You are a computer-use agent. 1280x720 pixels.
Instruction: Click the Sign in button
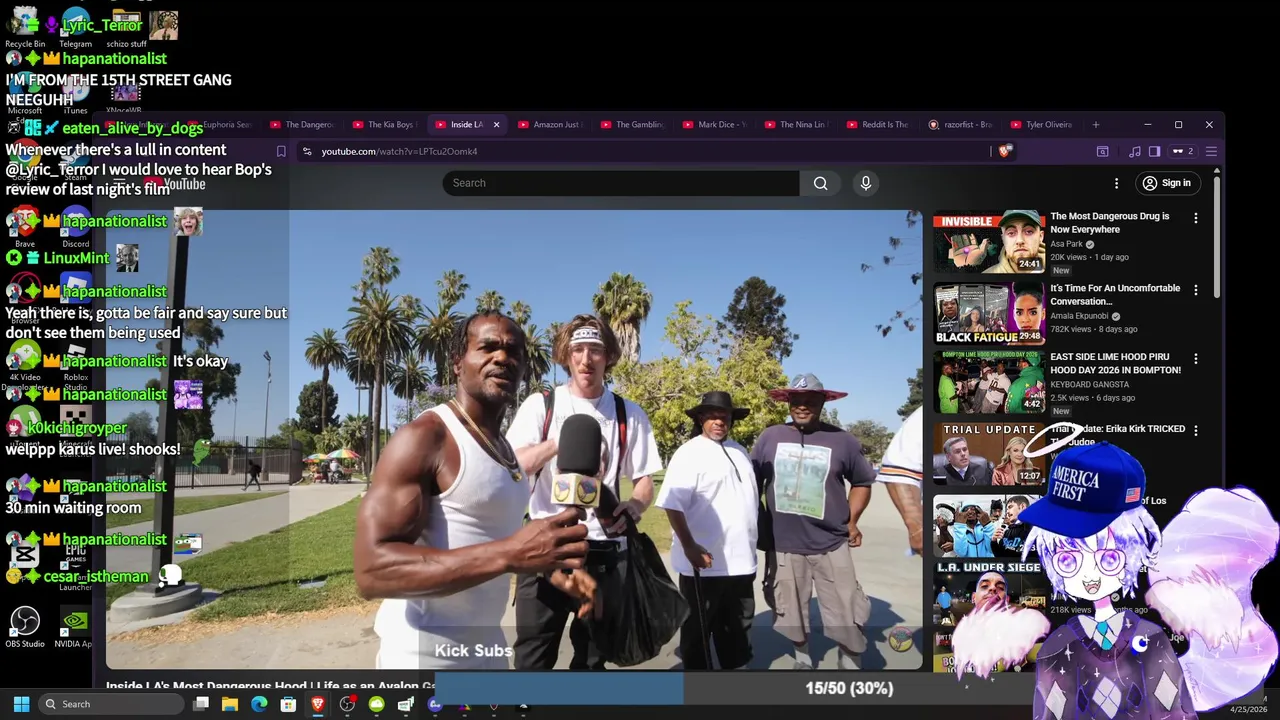point(1167,183)
